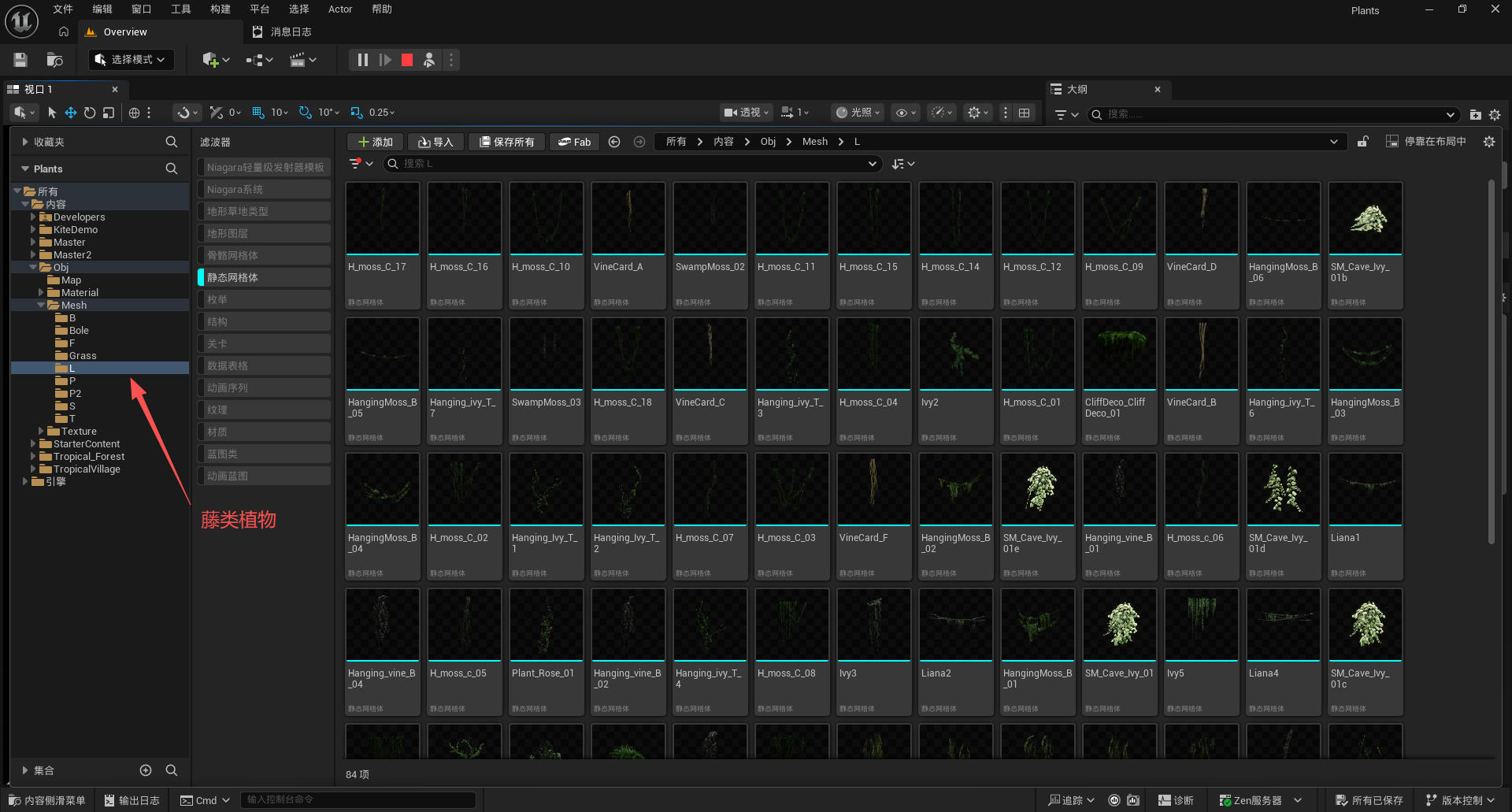This screenshot has width=1512, height=812.
Task: Stop the play session
Action: point(407,60)
